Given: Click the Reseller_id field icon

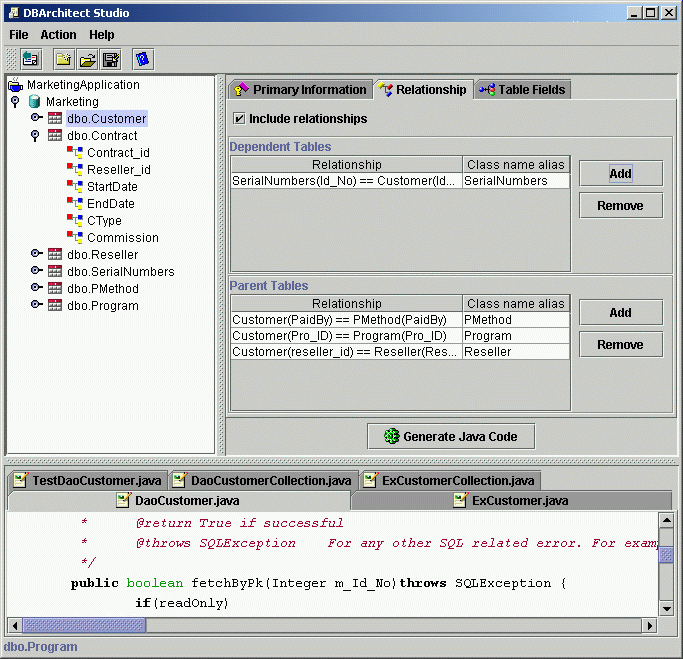Looking at the screenshot, I should click(x=75, y=169).
